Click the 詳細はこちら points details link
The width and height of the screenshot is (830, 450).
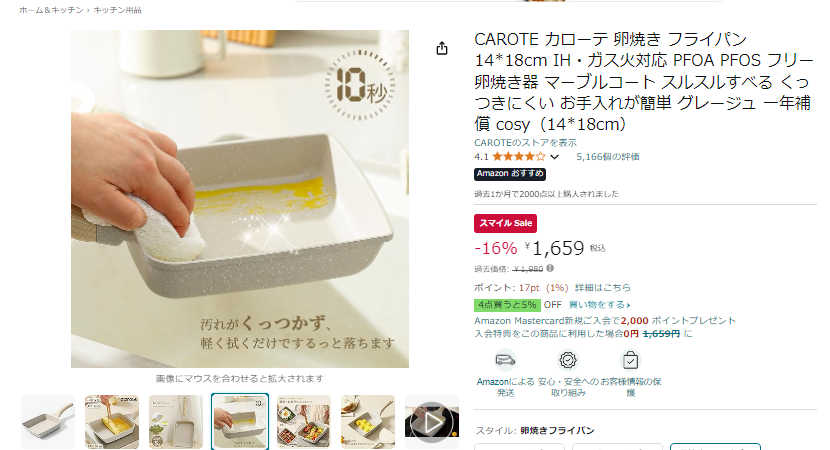coord(603,287)
